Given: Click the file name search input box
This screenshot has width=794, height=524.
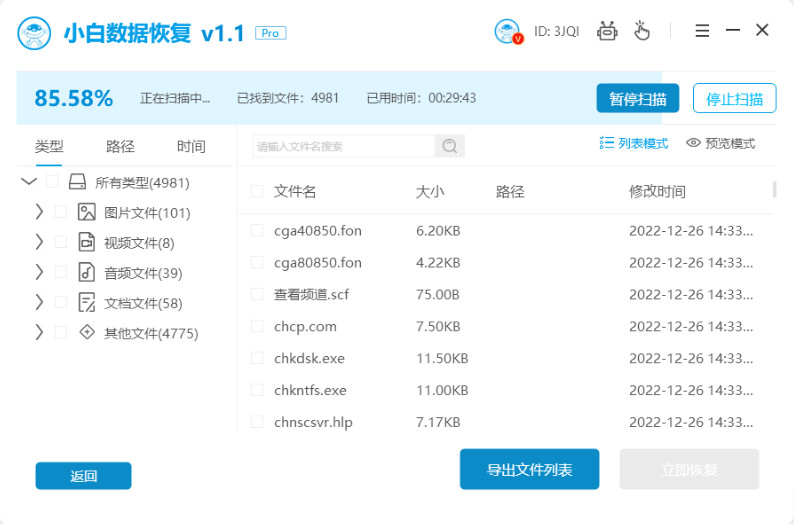Looking at the screenshot, I should [343, 146].
